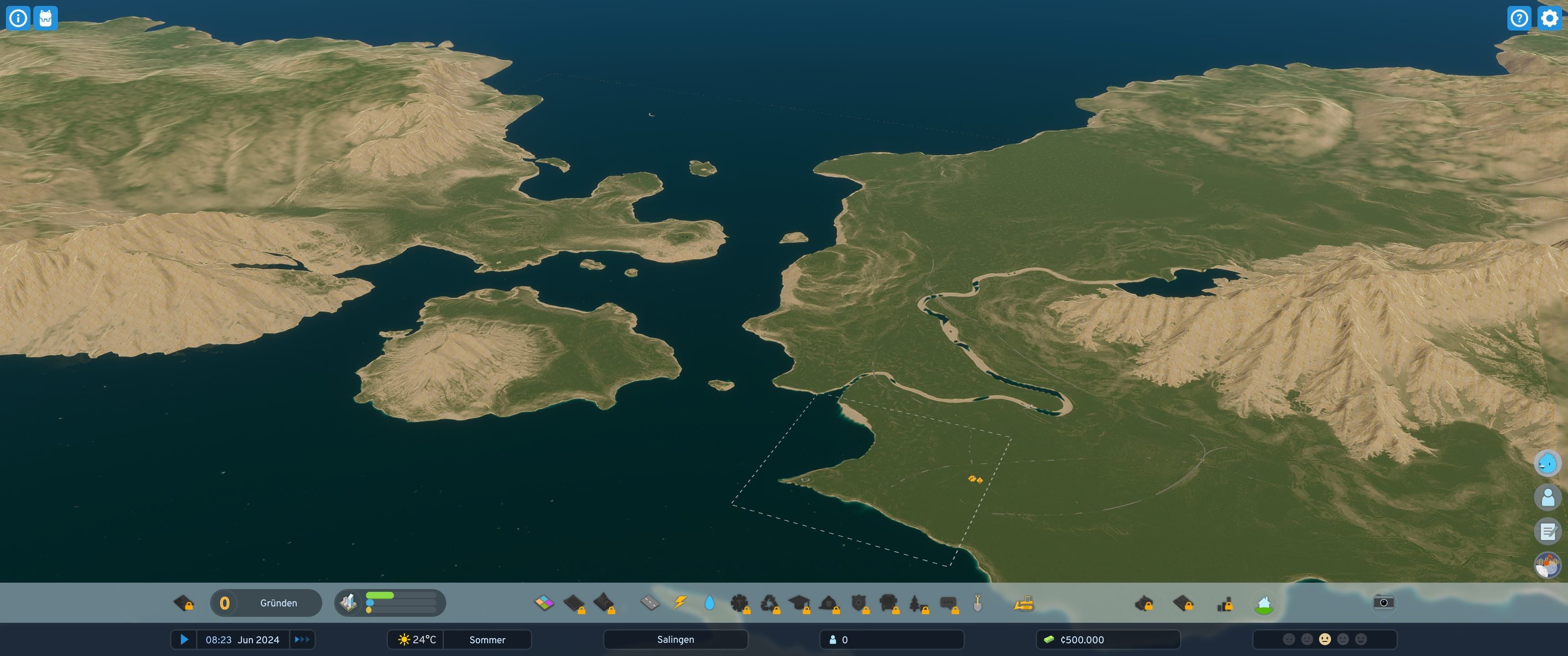The width and height of the screenshot is (1568, 656).
Task: Click the locked city statistics bar chart icon
Action: (1224, 604)
